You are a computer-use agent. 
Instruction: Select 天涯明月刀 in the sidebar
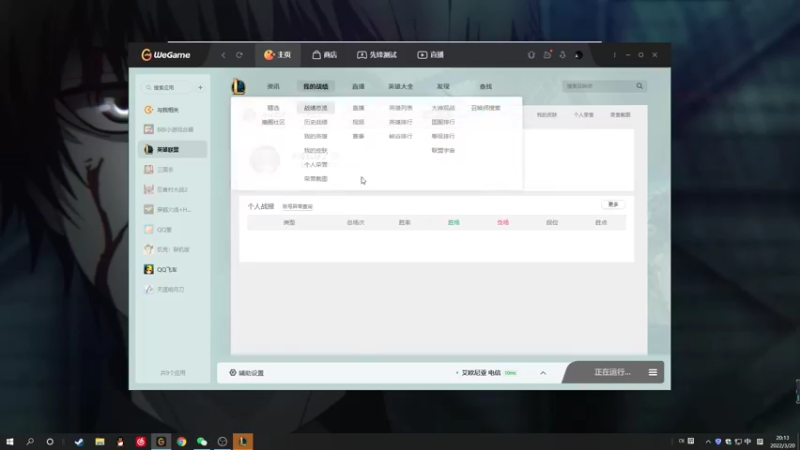173,289
